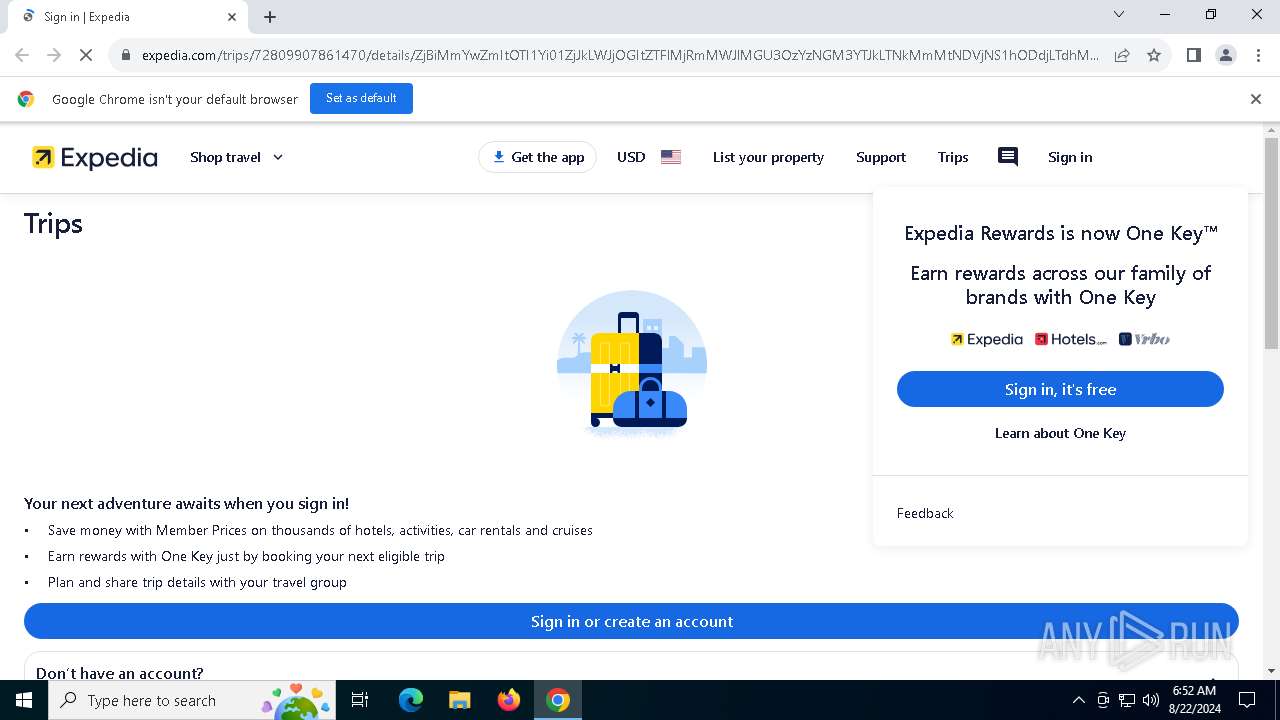Open File Explorer from the taskbar
Screen dimensions: 1280x720
tap(460, 700)
